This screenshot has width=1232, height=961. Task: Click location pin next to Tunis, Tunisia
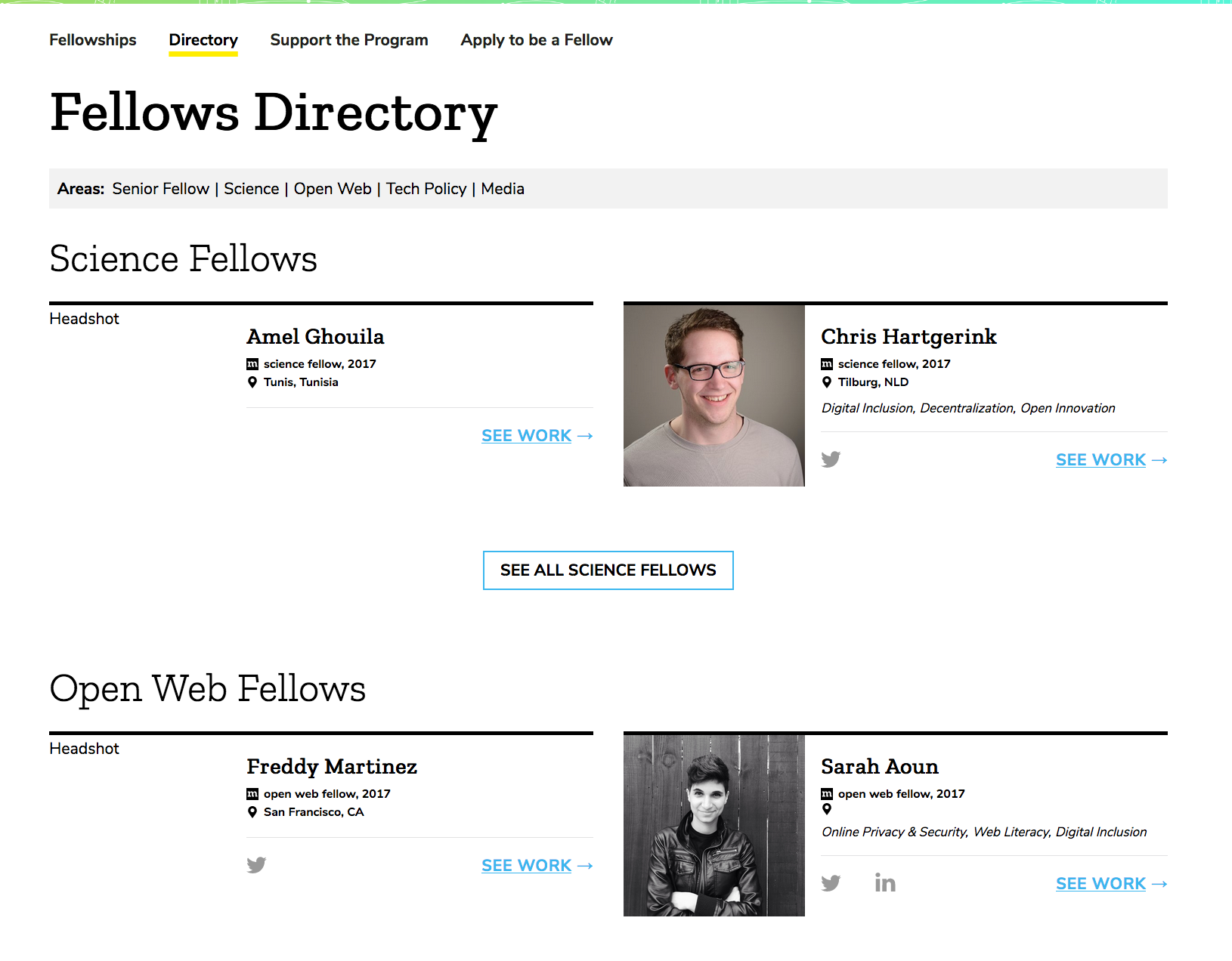[x=252, y=382]
